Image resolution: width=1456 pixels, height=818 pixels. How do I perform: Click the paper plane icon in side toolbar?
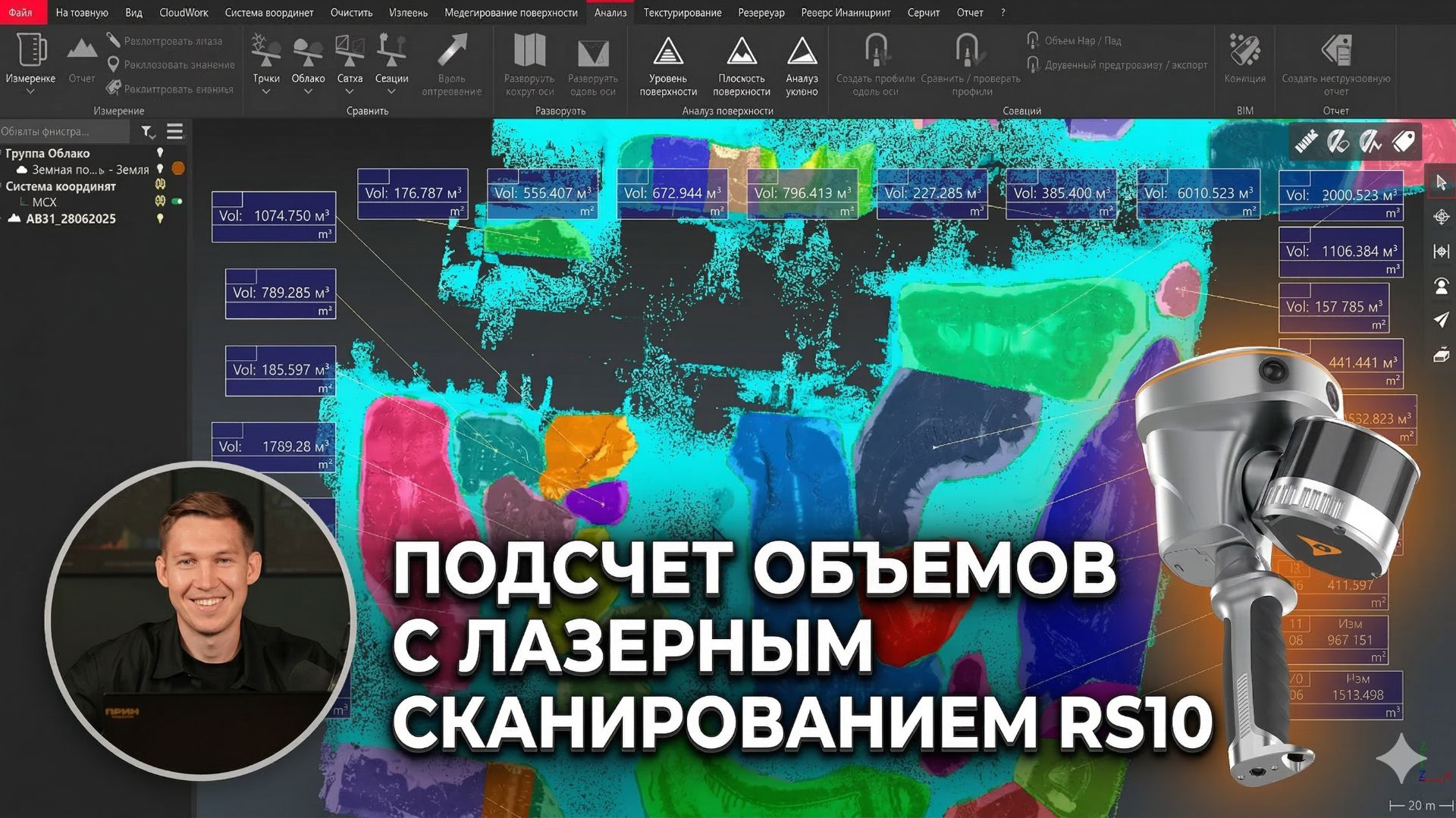click(x=1441, y=319)
